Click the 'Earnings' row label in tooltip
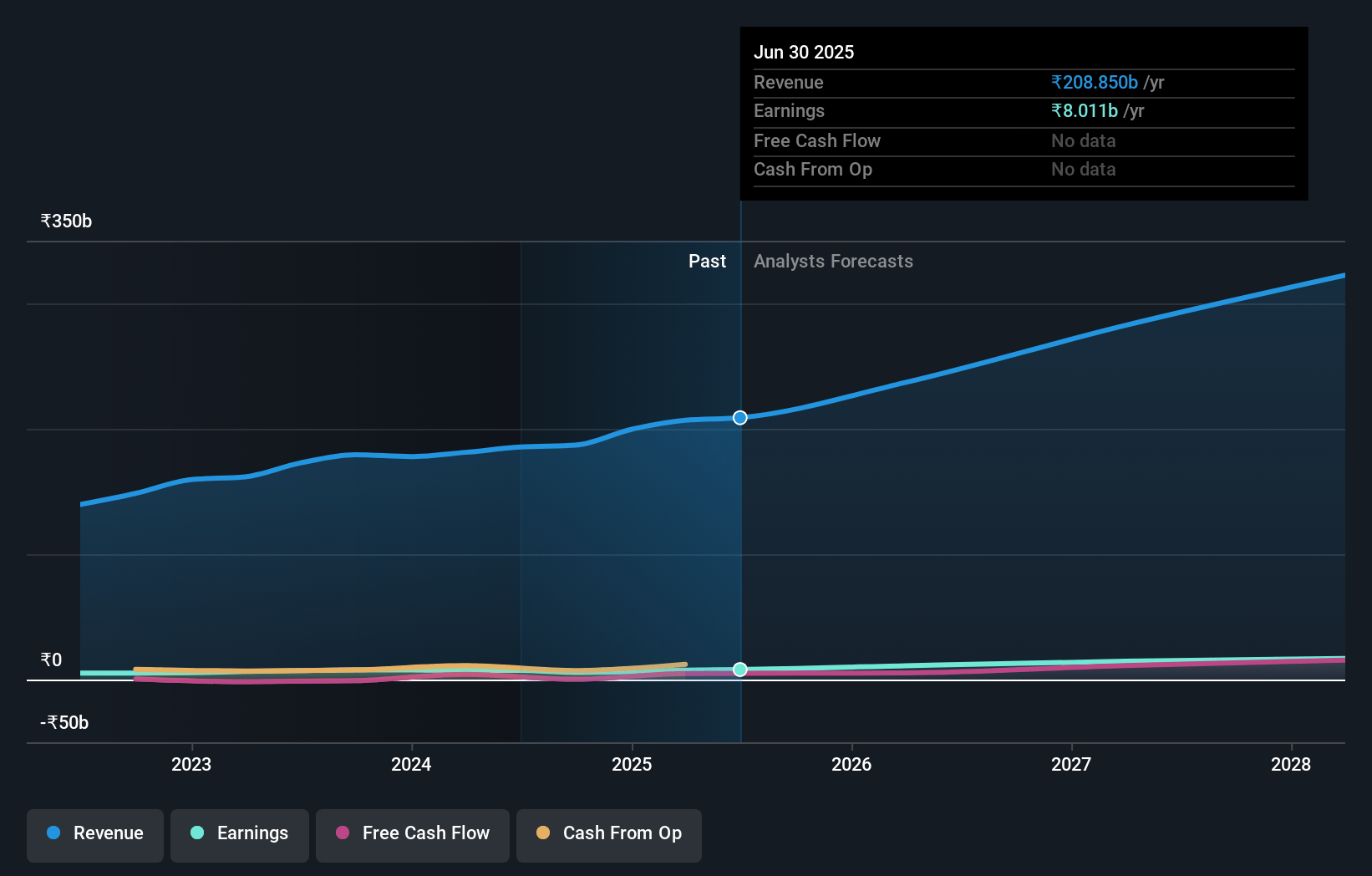Image resolution: width=1372 pixels, height=876 pixels. point(789,111)
